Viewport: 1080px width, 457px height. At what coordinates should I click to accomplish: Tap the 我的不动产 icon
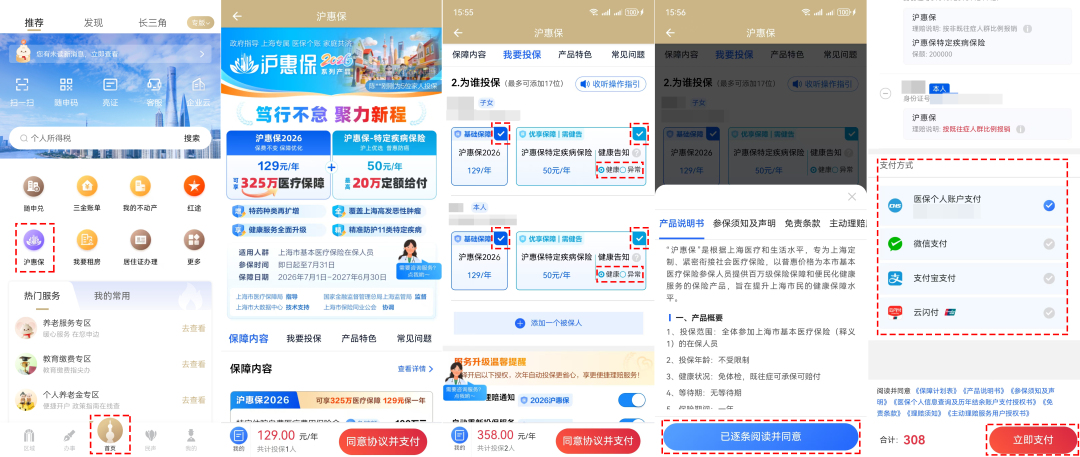140,185
